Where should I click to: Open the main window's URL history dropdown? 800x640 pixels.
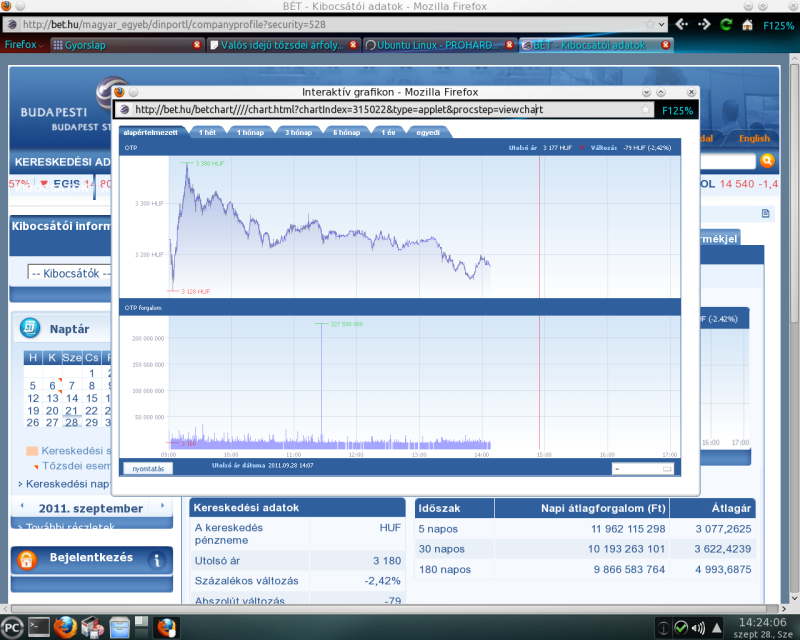pos(662,24)
